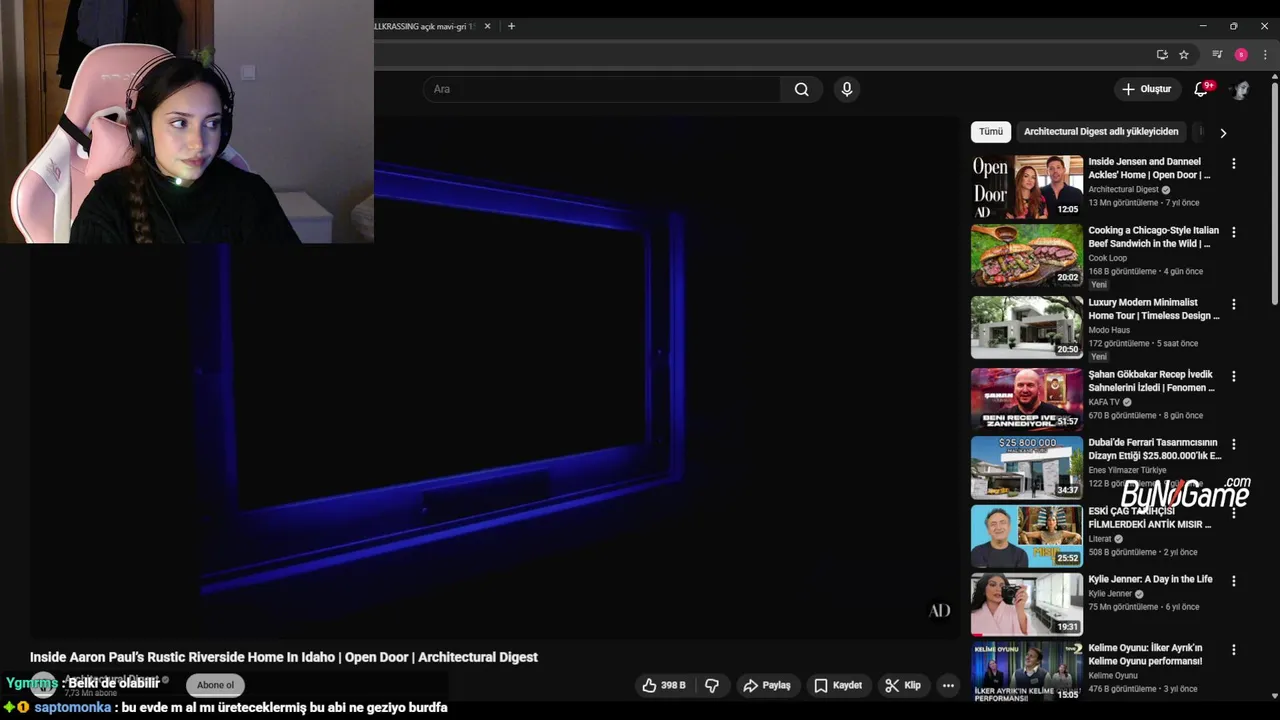
Task: Open options for Kelime Oyunu video
Action: pos(1233,649)
